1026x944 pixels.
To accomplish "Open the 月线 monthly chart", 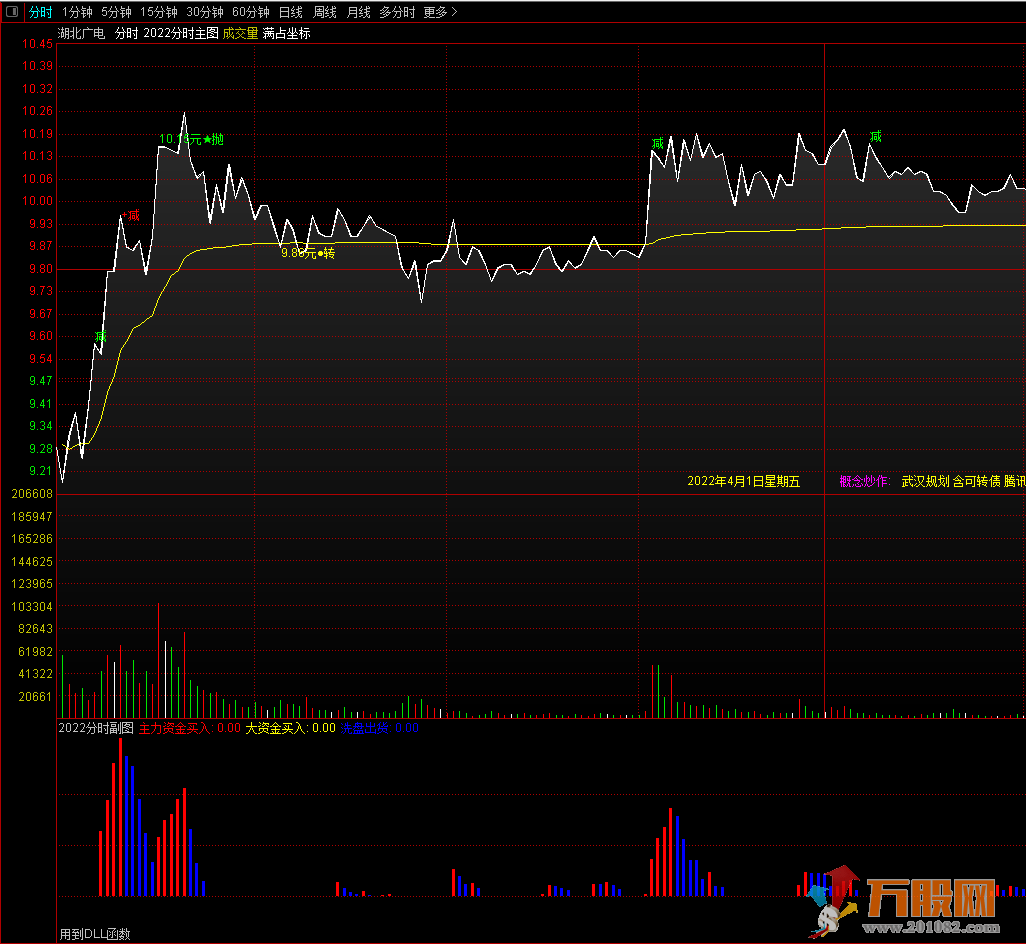I will pos(359,12).
